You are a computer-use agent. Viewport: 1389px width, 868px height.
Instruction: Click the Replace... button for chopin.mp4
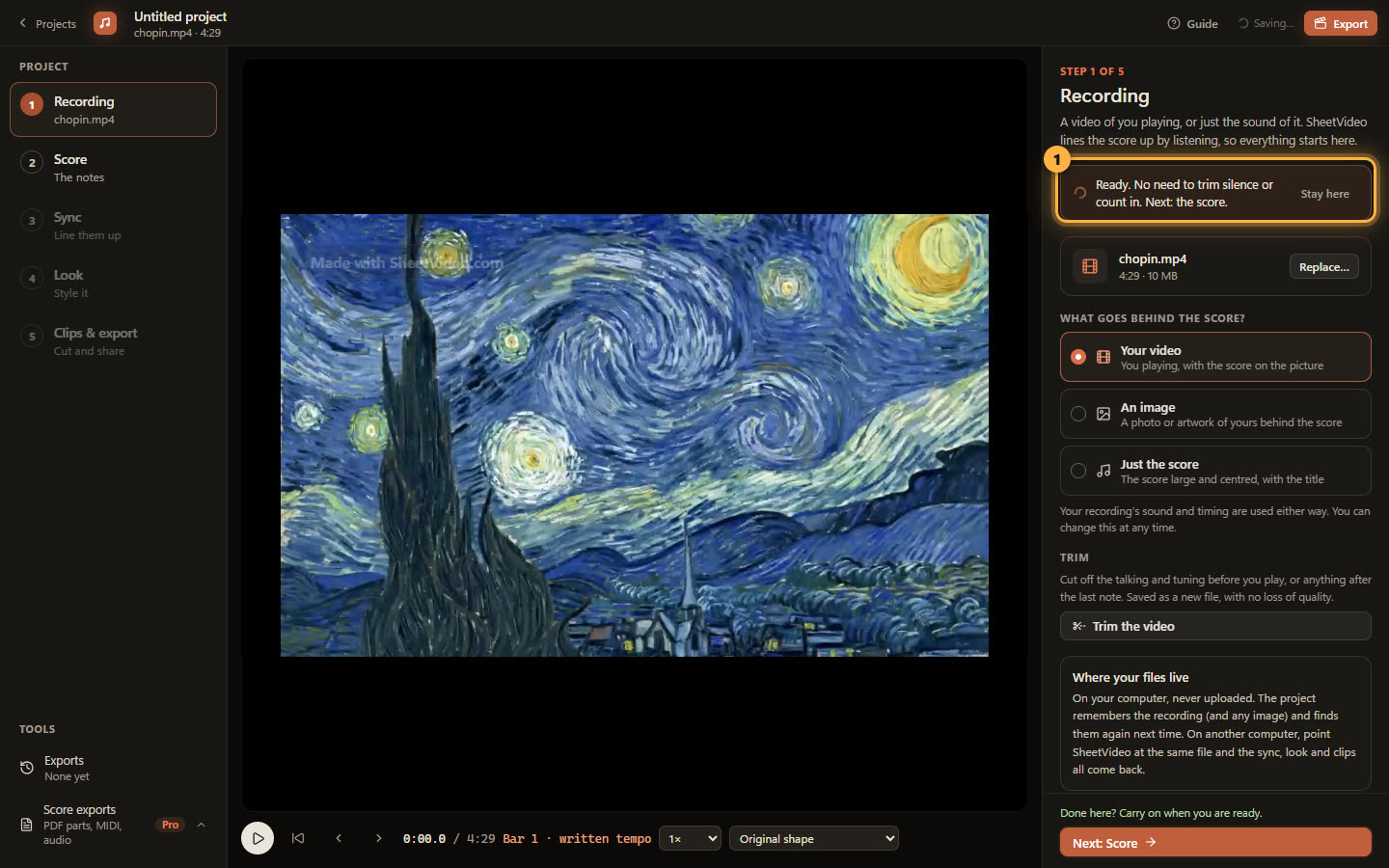1323,267
